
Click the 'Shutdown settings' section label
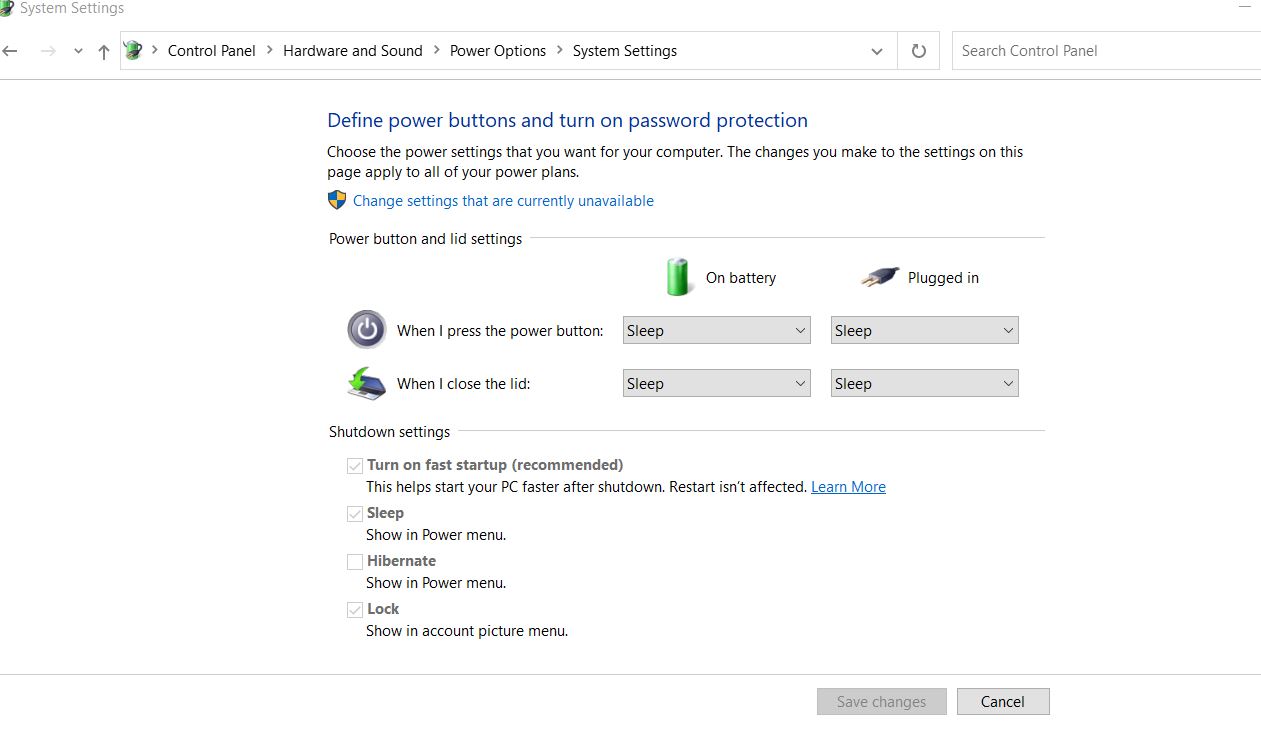point(389,432)
